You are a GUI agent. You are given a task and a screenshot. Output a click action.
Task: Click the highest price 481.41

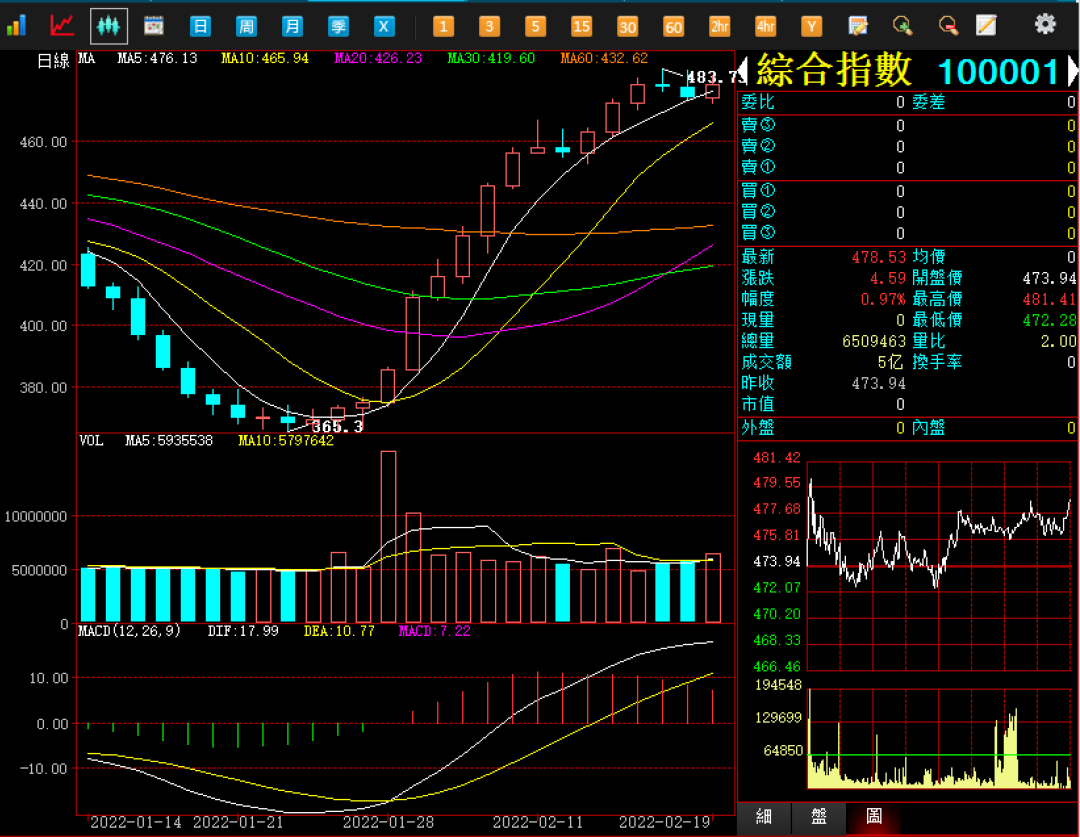tap(1049, 300)
